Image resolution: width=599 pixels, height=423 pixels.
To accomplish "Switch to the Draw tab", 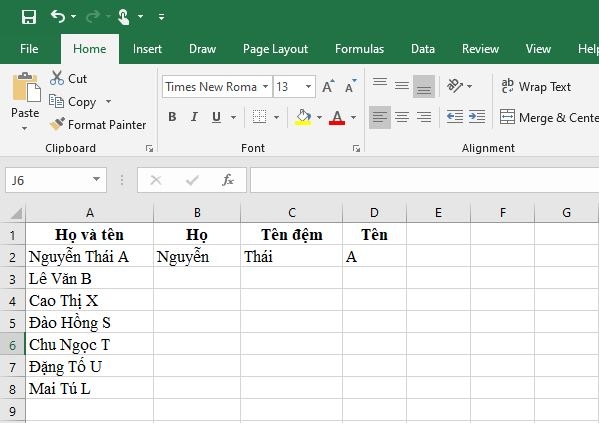I will pos(202,49).
